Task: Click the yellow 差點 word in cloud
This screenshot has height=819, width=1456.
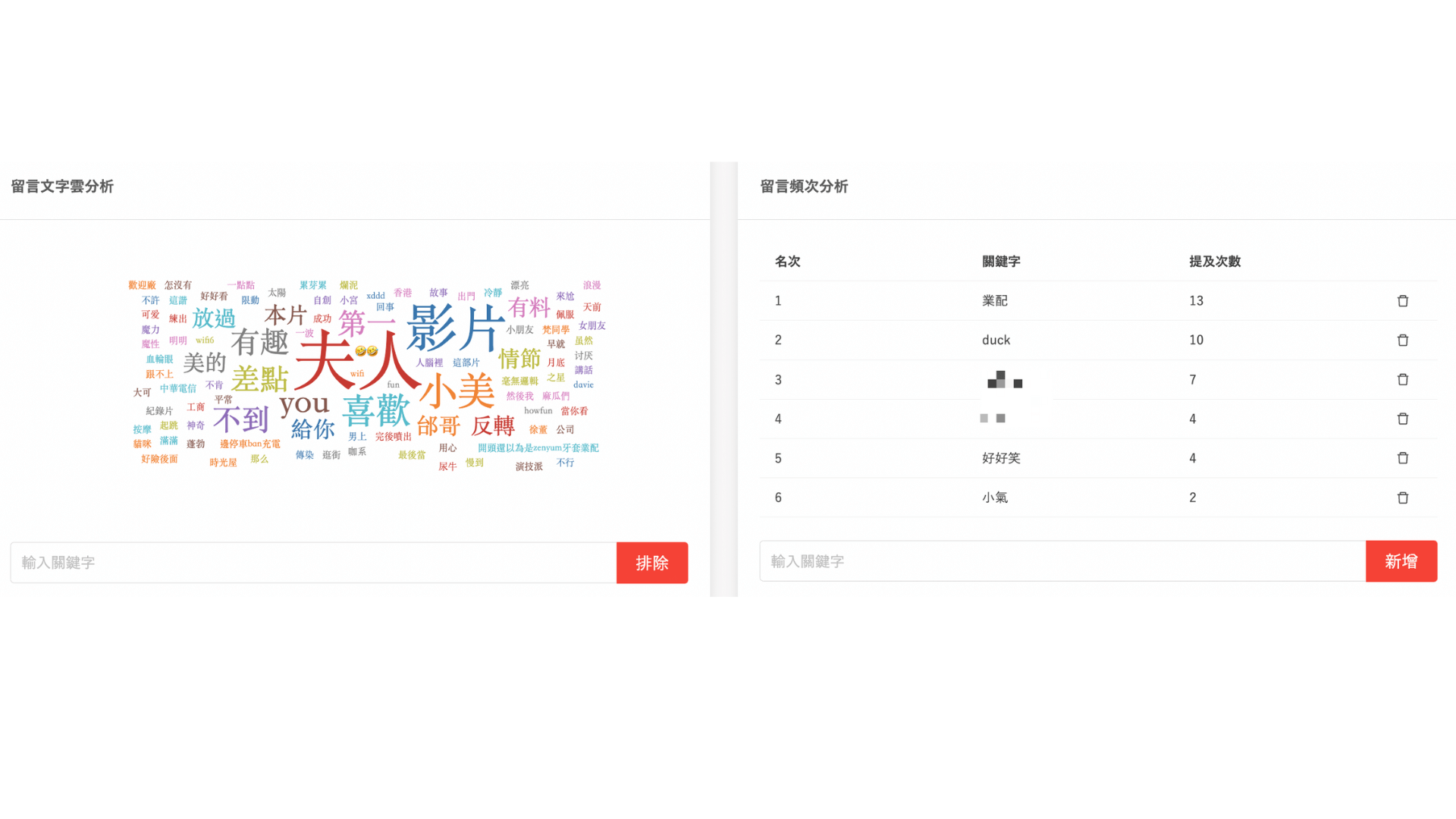Action: pos(259,379)
